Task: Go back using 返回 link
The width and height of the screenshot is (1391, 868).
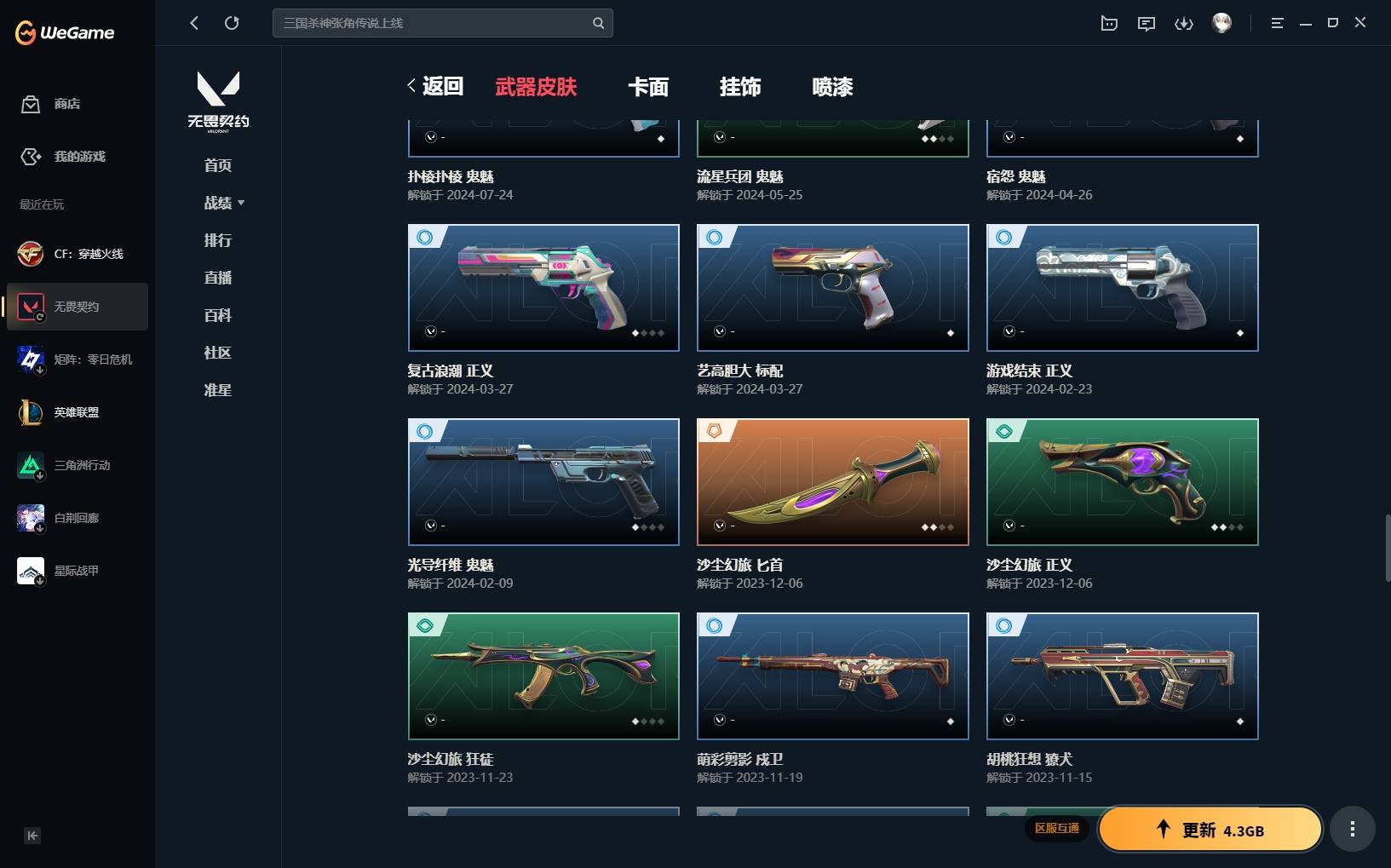Action: (435, 86)
